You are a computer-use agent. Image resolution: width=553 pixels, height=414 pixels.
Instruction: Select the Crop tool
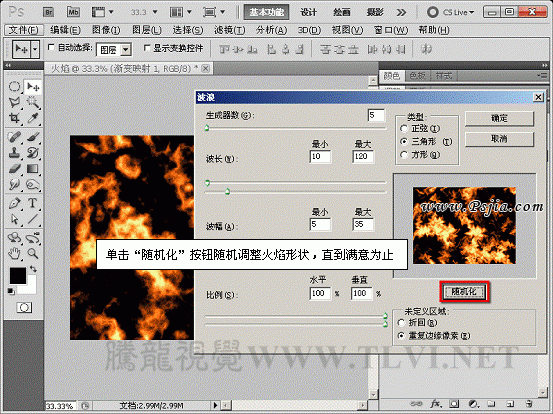pos(14,118)
